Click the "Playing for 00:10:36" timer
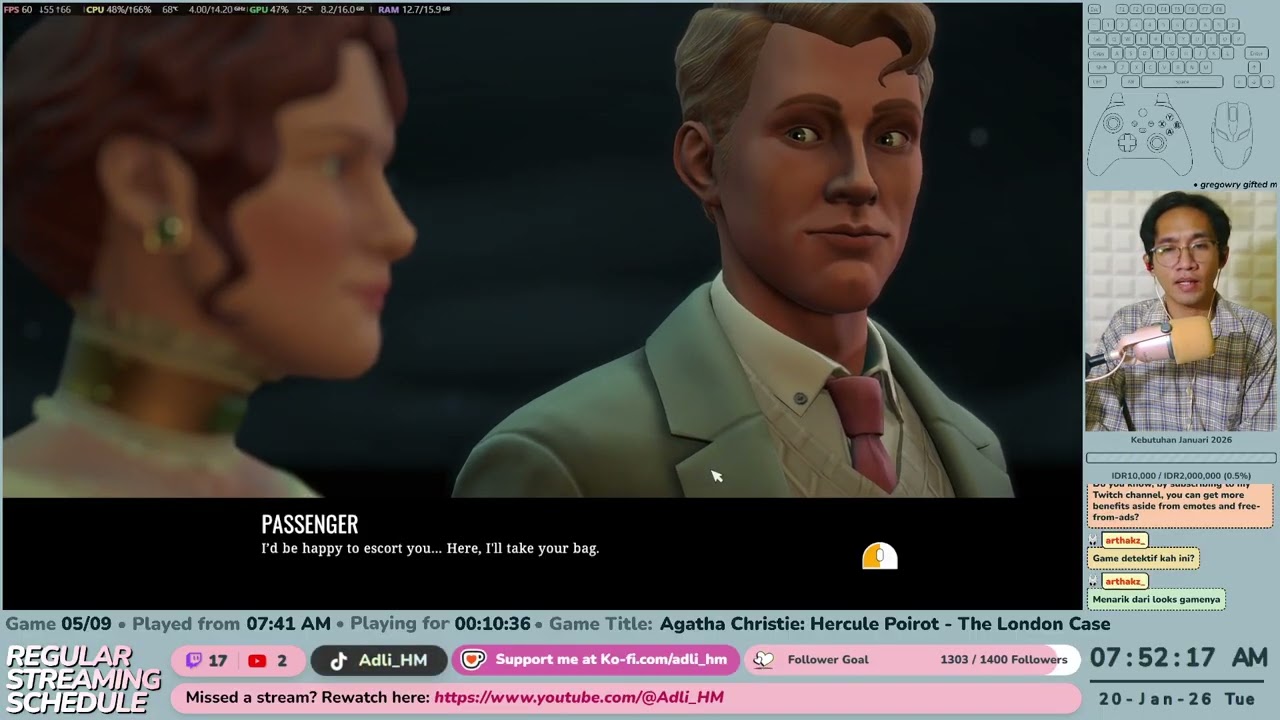 click(440, 624)
